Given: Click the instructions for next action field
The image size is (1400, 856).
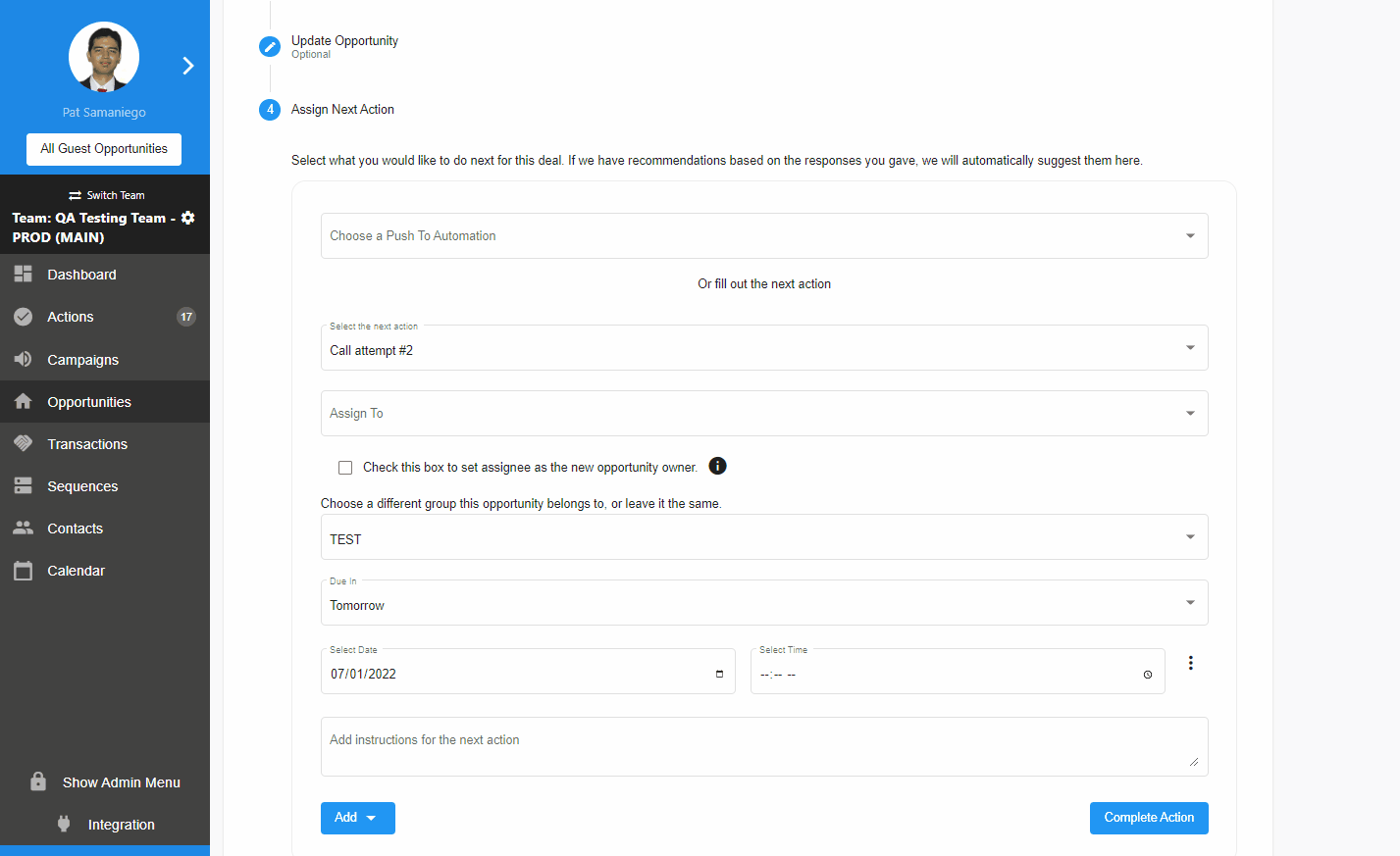Looking at the screenshot, I should click(x=763, y=746).
